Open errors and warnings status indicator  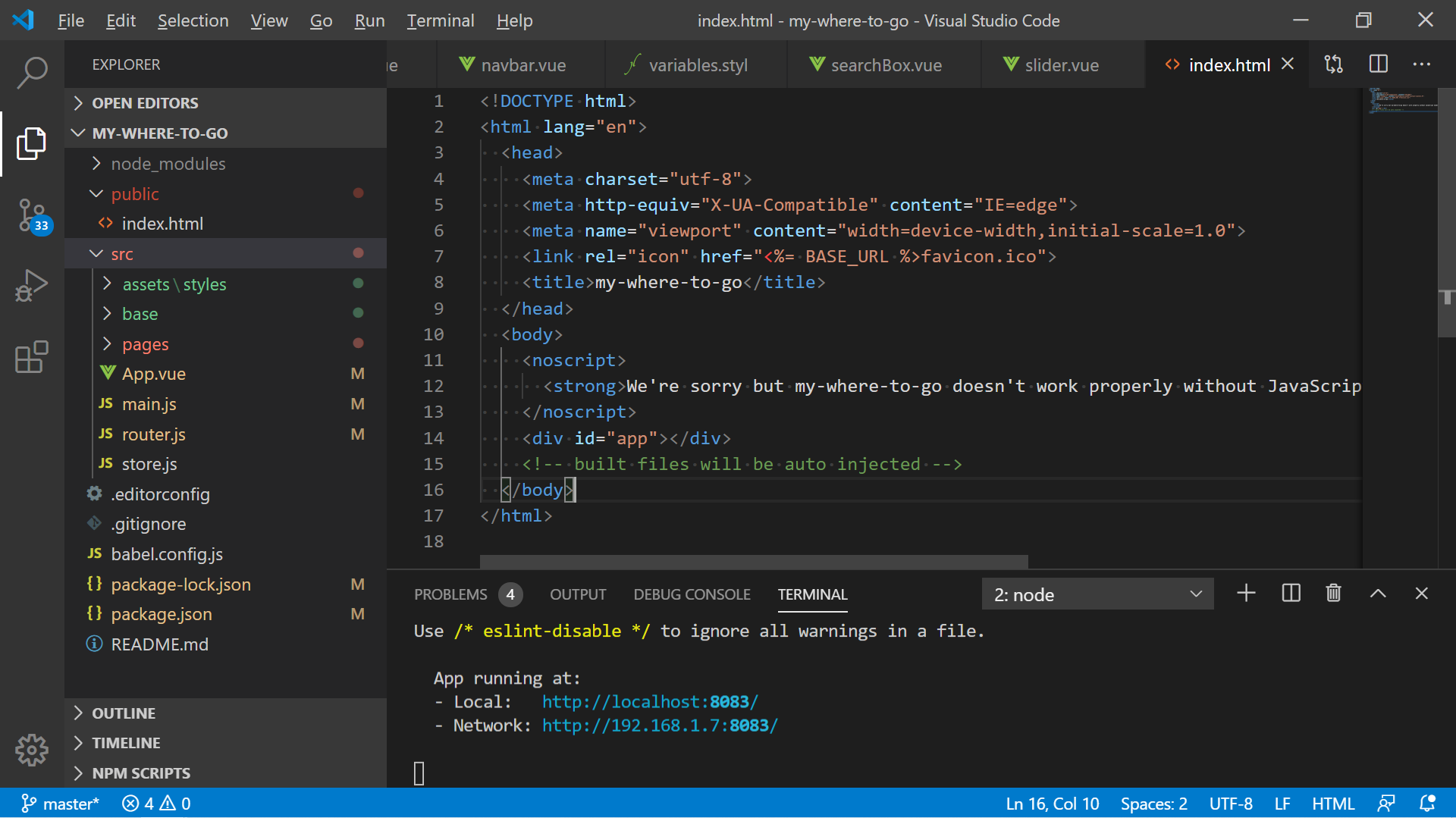coord(156,804)
